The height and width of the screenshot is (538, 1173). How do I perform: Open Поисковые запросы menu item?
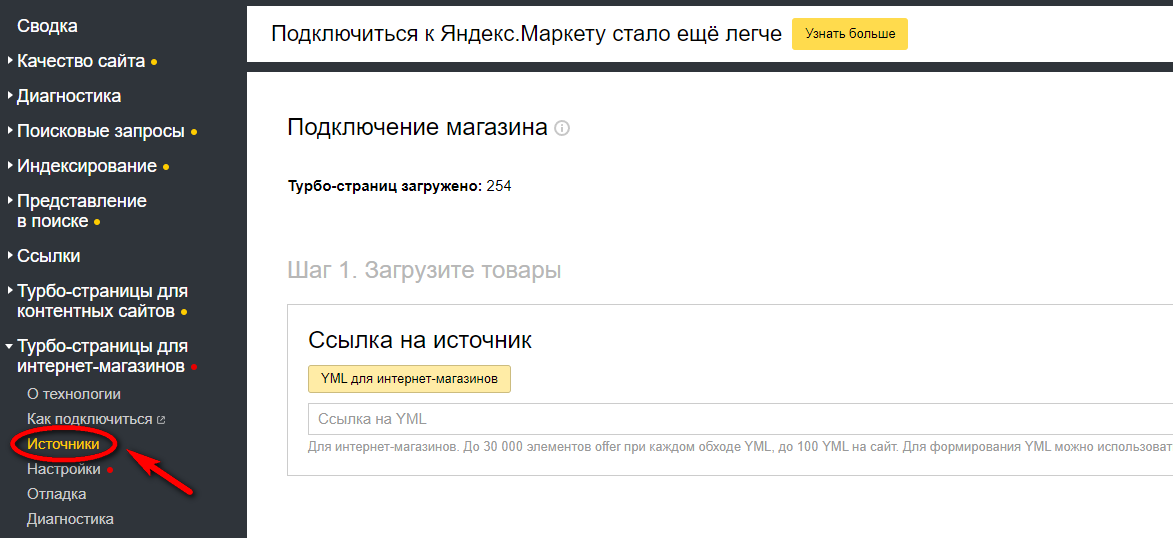[x=101, y=131]
